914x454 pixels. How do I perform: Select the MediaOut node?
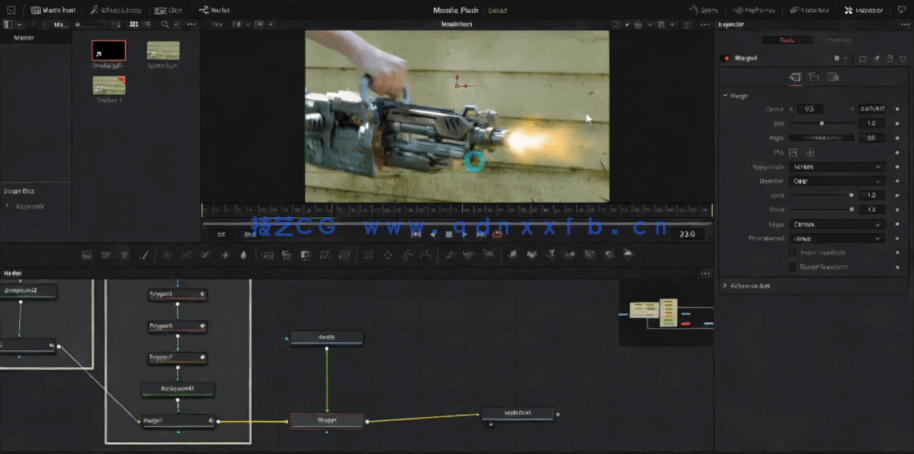tap(518, 413)
